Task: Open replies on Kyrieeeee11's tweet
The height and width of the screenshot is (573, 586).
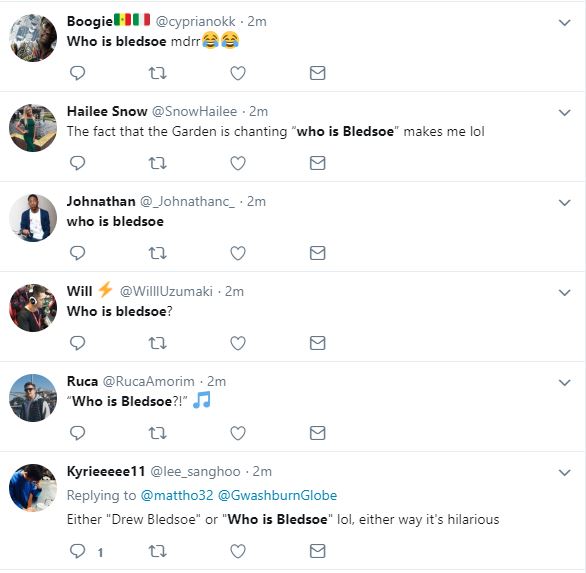Action: pos(77,551)
